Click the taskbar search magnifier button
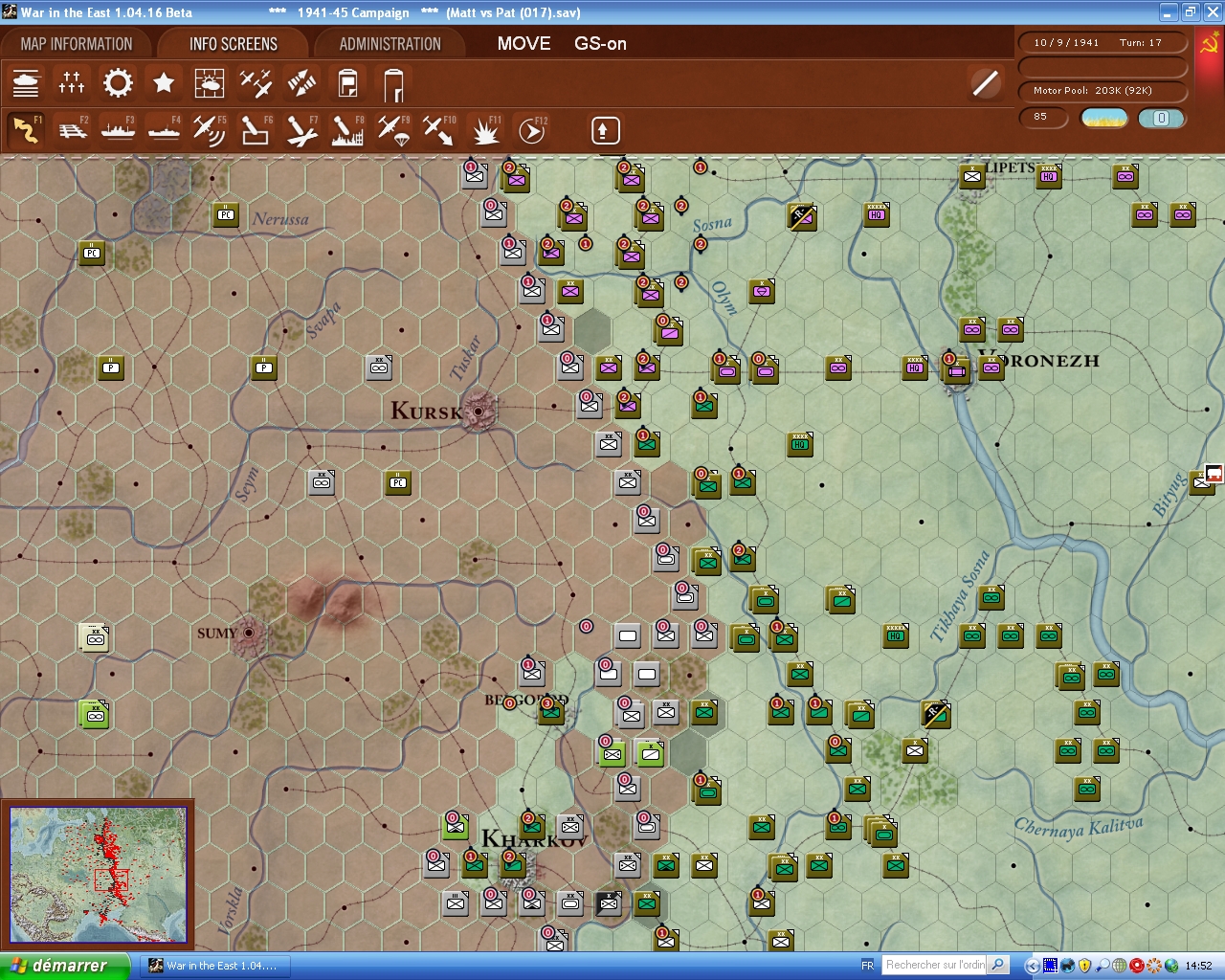 (x=997, y=966)
